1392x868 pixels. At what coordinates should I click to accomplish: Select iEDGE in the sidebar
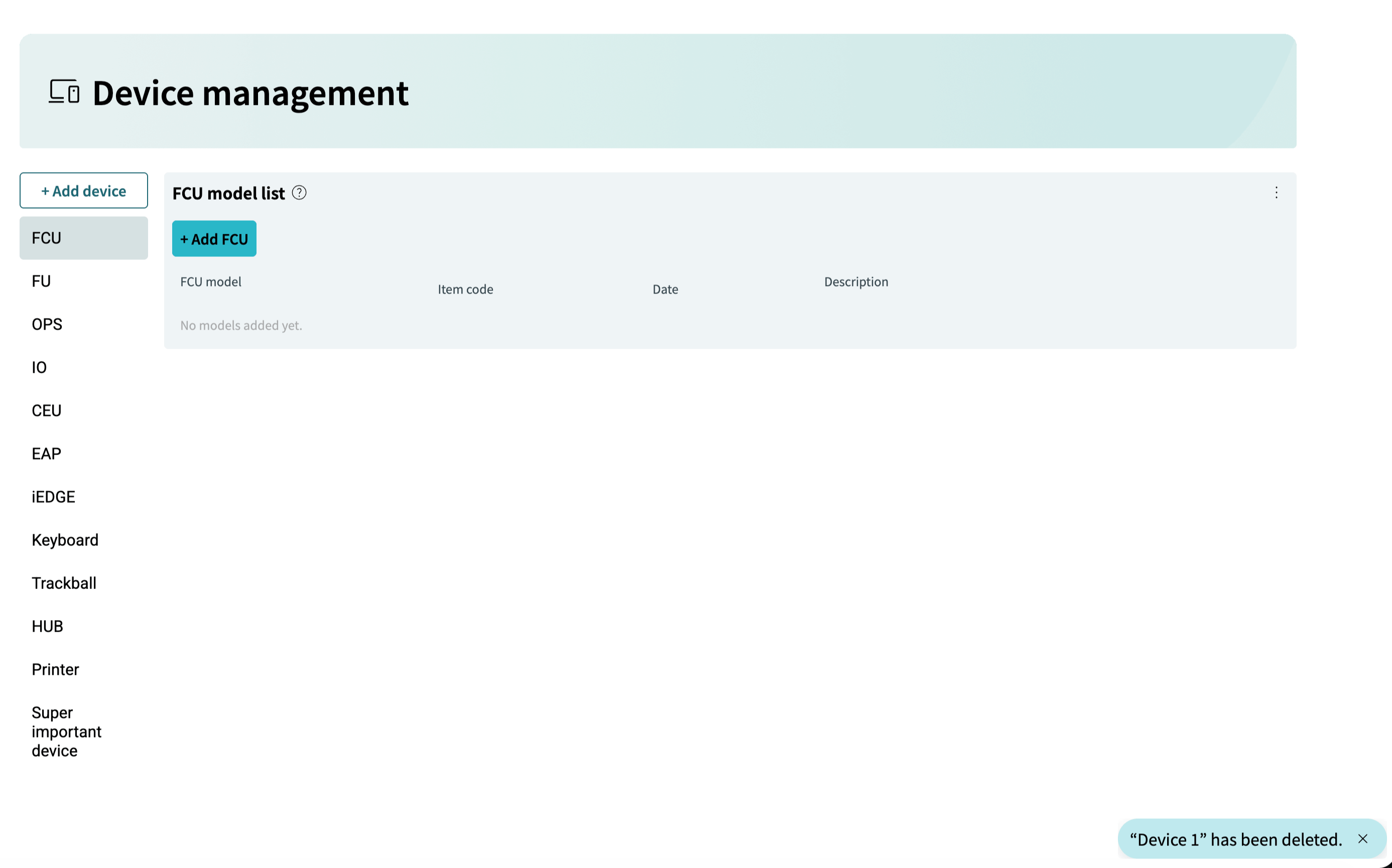[x=84, y=497]
